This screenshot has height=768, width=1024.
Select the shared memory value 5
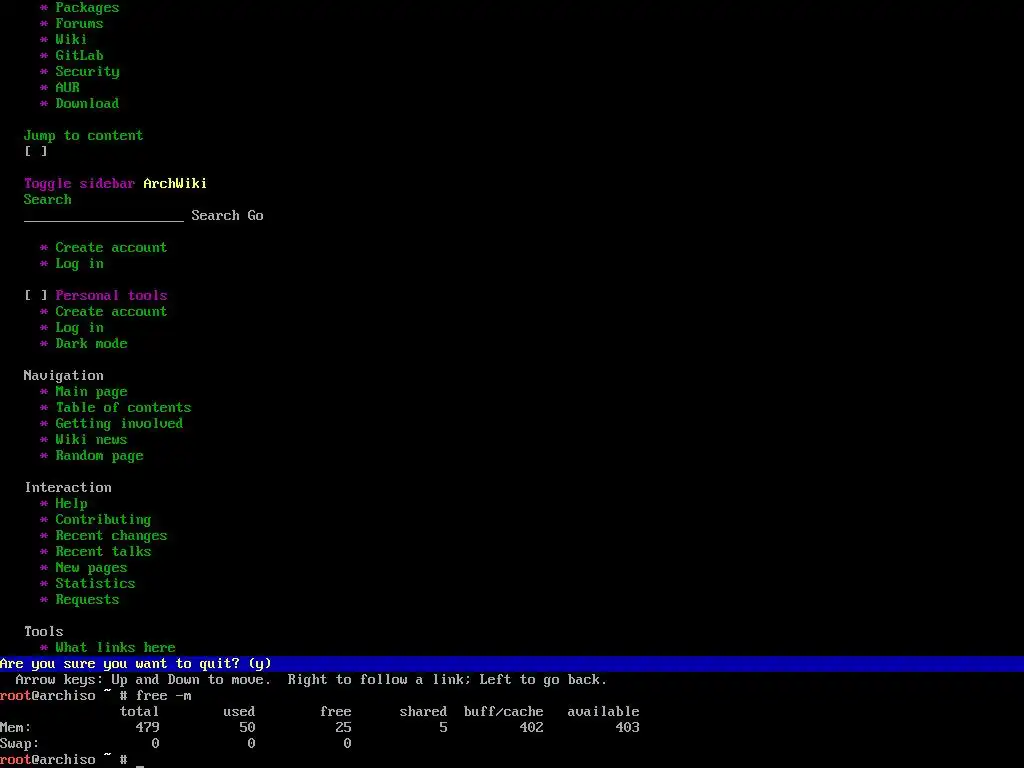[443, 728]
